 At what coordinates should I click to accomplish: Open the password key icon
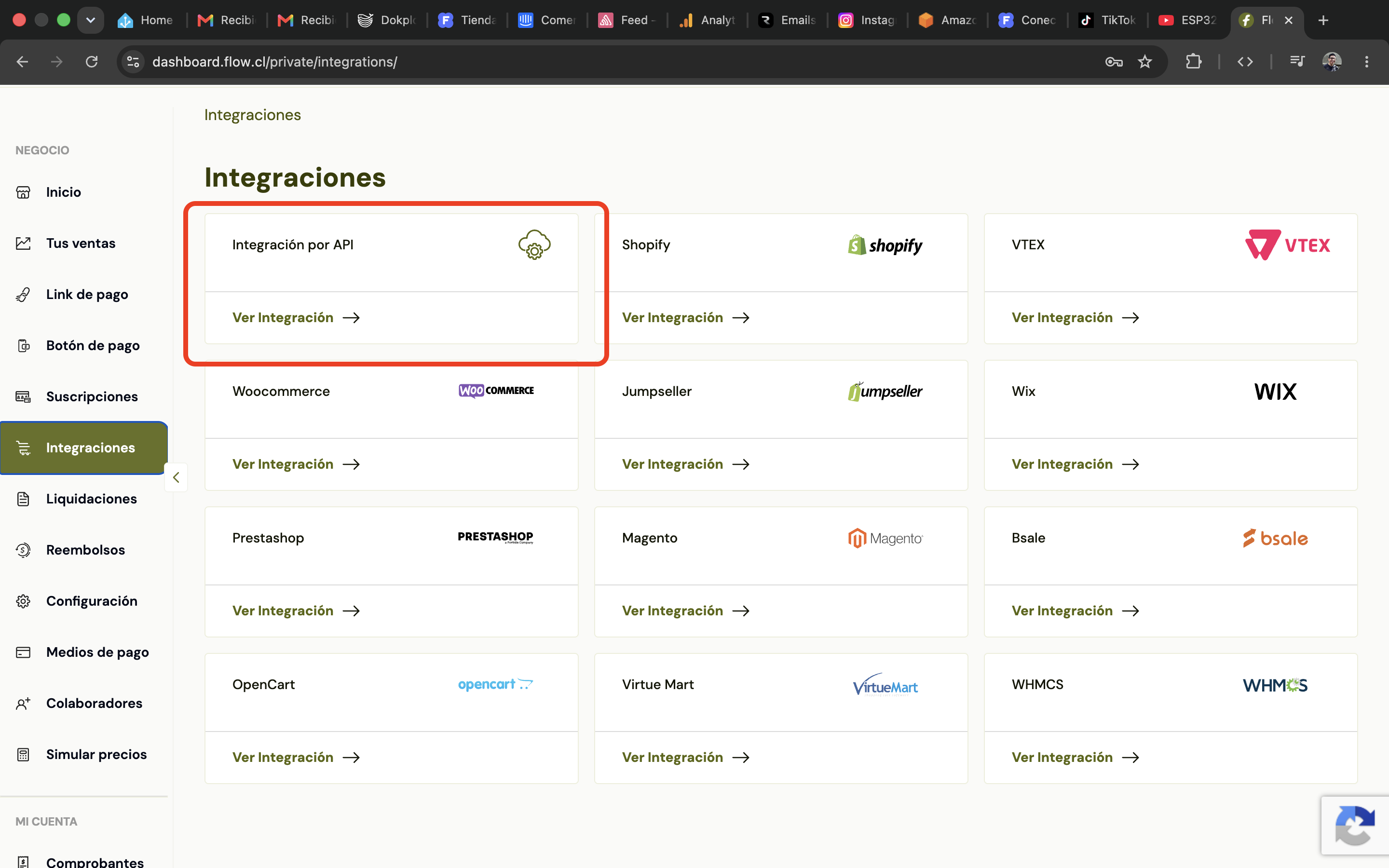1114,61
